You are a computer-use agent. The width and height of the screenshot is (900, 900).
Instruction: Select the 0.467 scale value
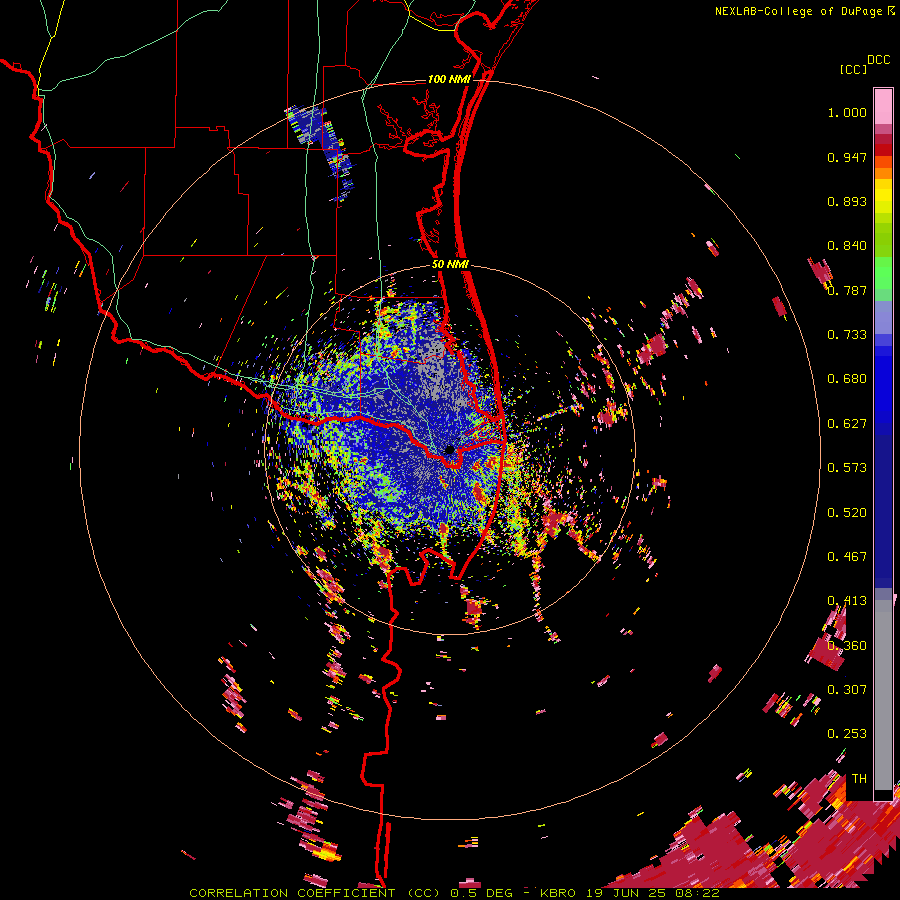pos(847,557)
